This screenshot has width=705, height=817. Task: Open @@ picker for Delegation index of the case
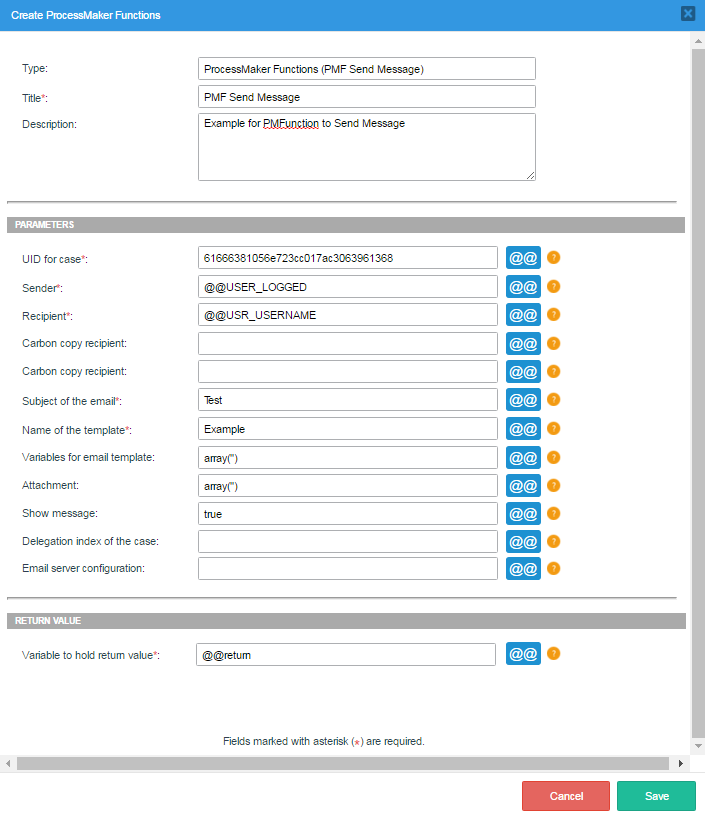click(523, 542)
